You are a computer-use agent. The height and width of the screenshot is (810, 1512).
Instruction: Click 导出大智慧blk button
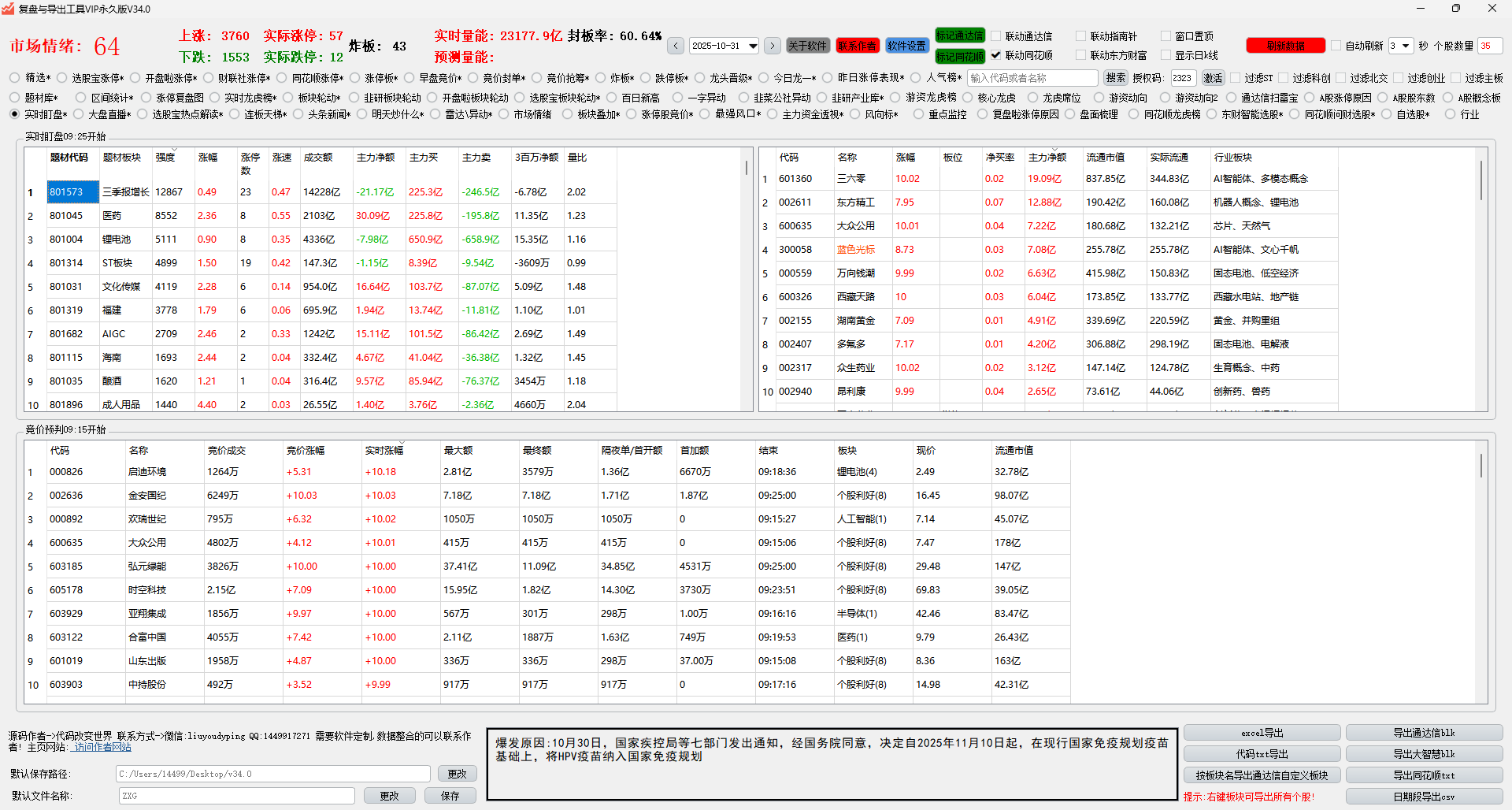coord(1425,754)
